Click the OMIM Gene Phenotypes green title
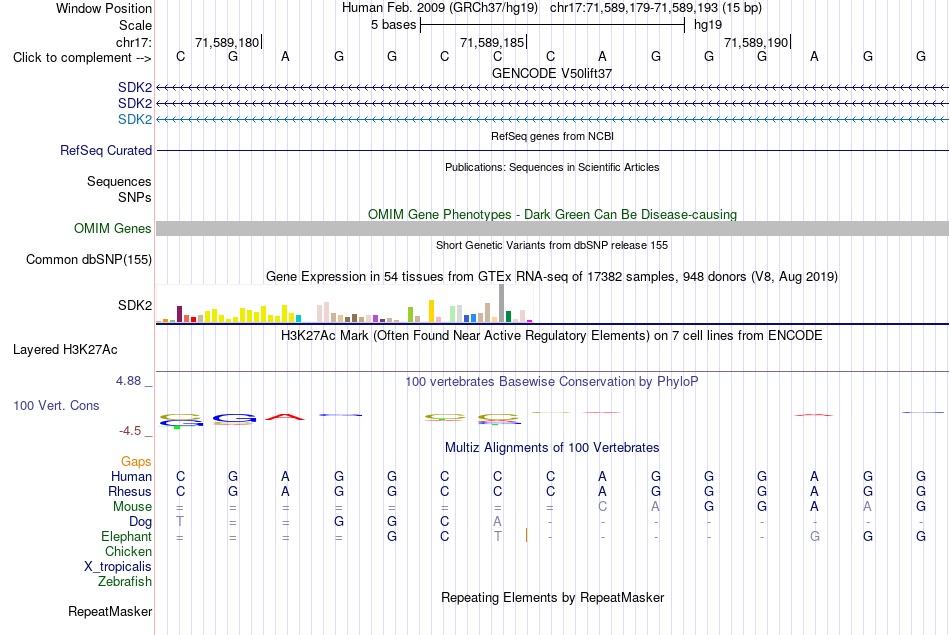 [552, 214]
